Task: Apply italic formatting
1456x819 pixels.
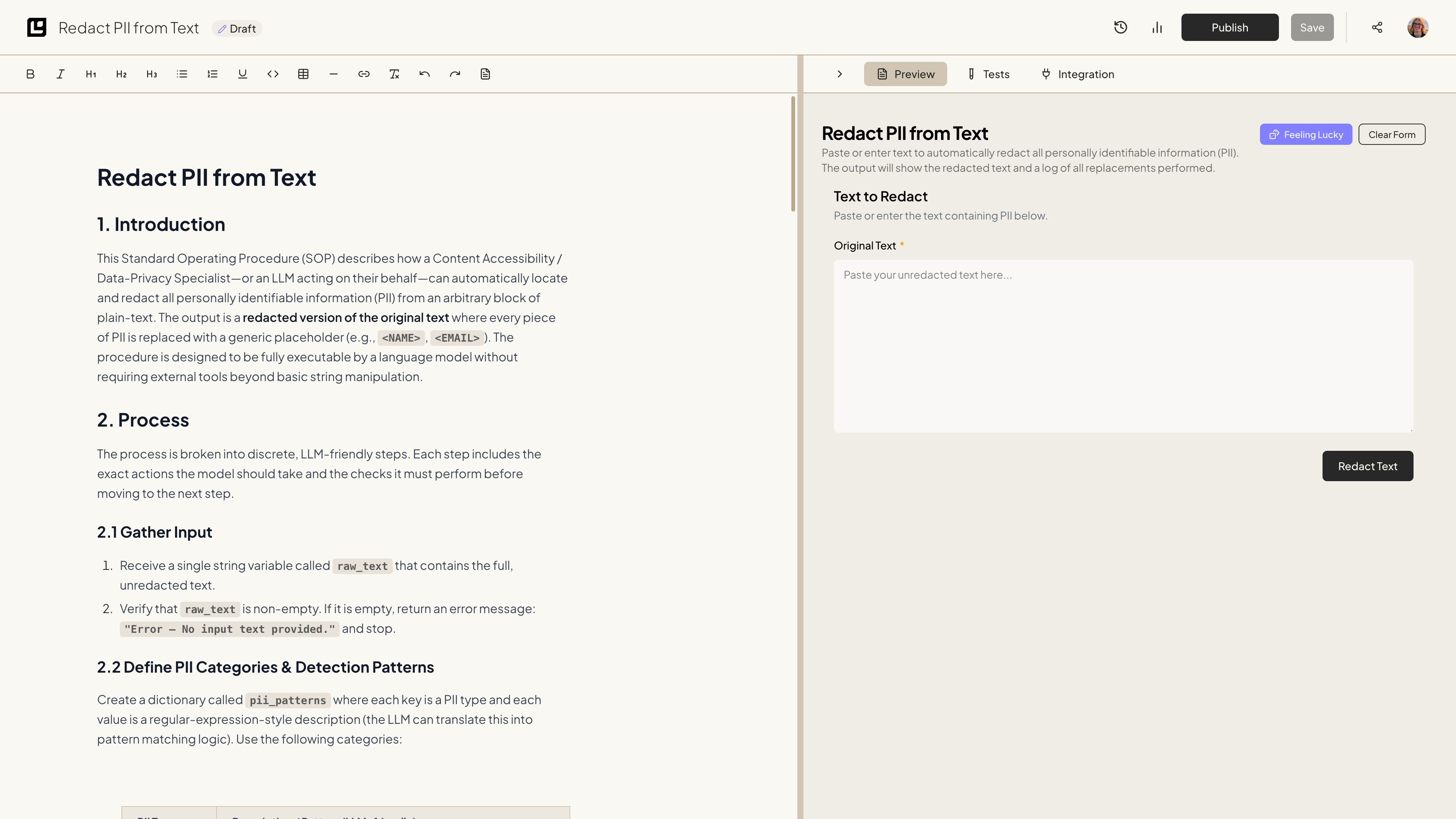Action: (61, 74)
